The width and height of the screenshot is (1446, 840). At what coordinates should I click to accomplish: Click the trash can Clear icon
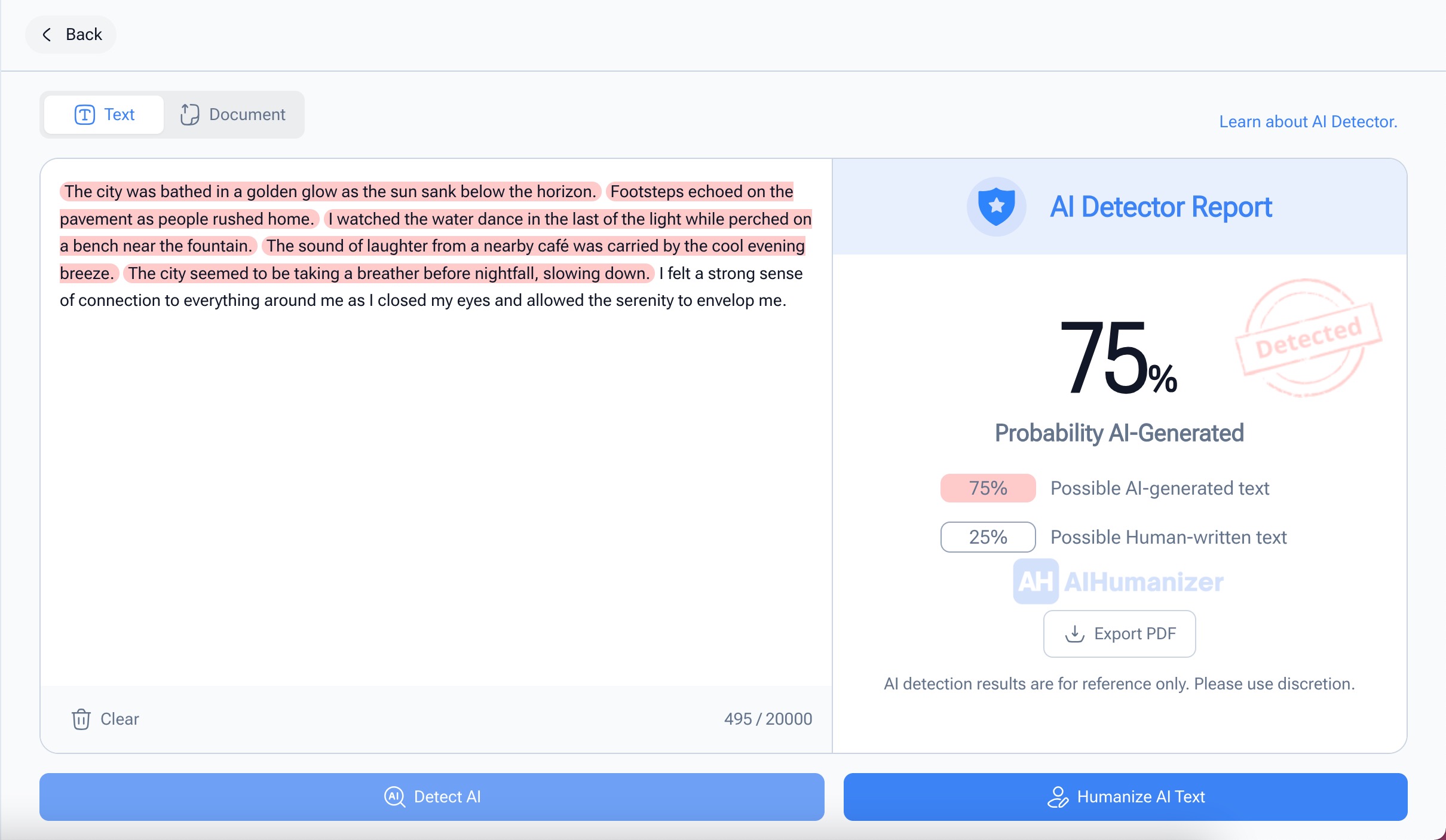tap(81, 719)
